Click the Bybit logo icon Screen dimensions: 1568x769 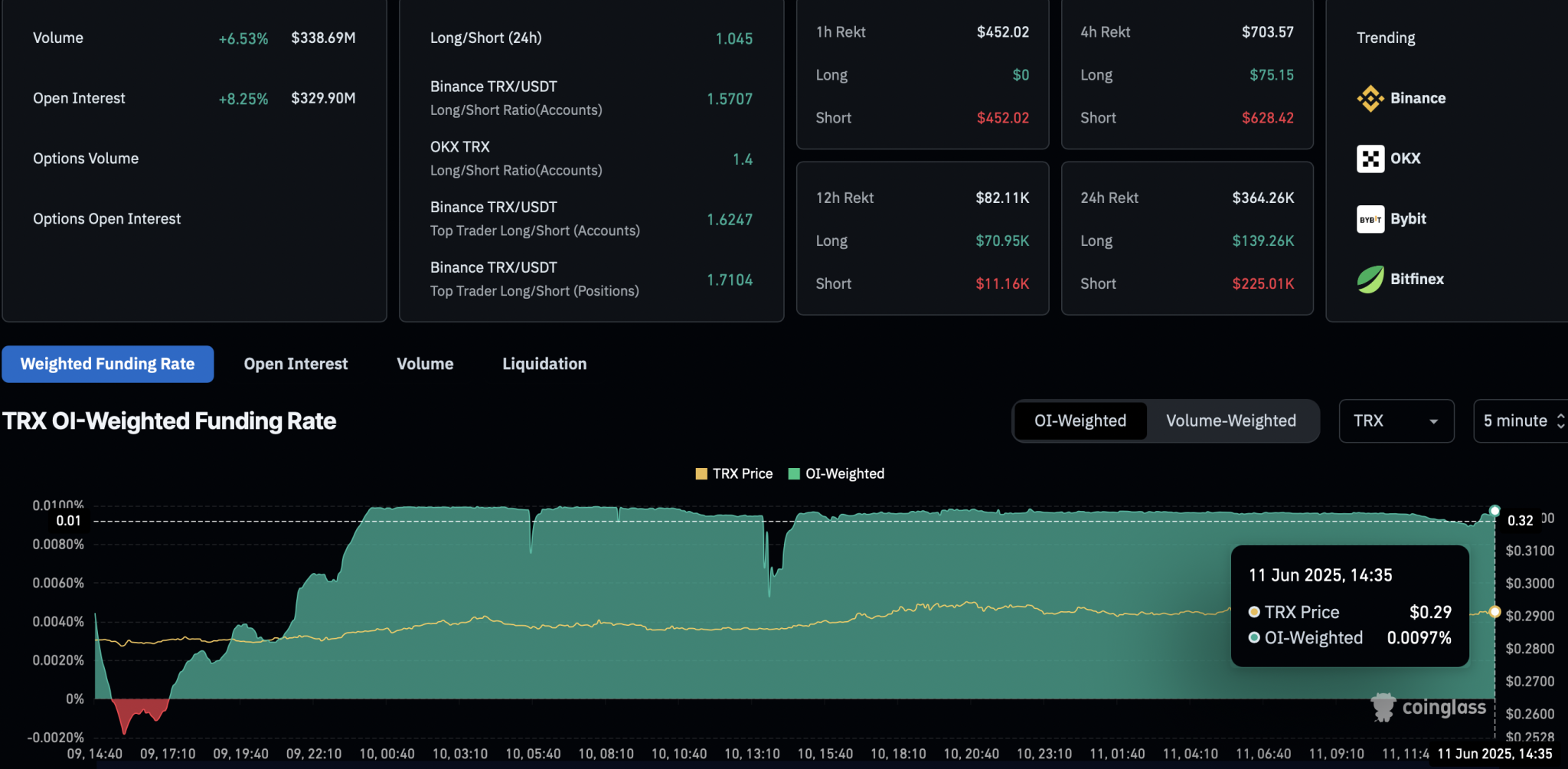1370,219
